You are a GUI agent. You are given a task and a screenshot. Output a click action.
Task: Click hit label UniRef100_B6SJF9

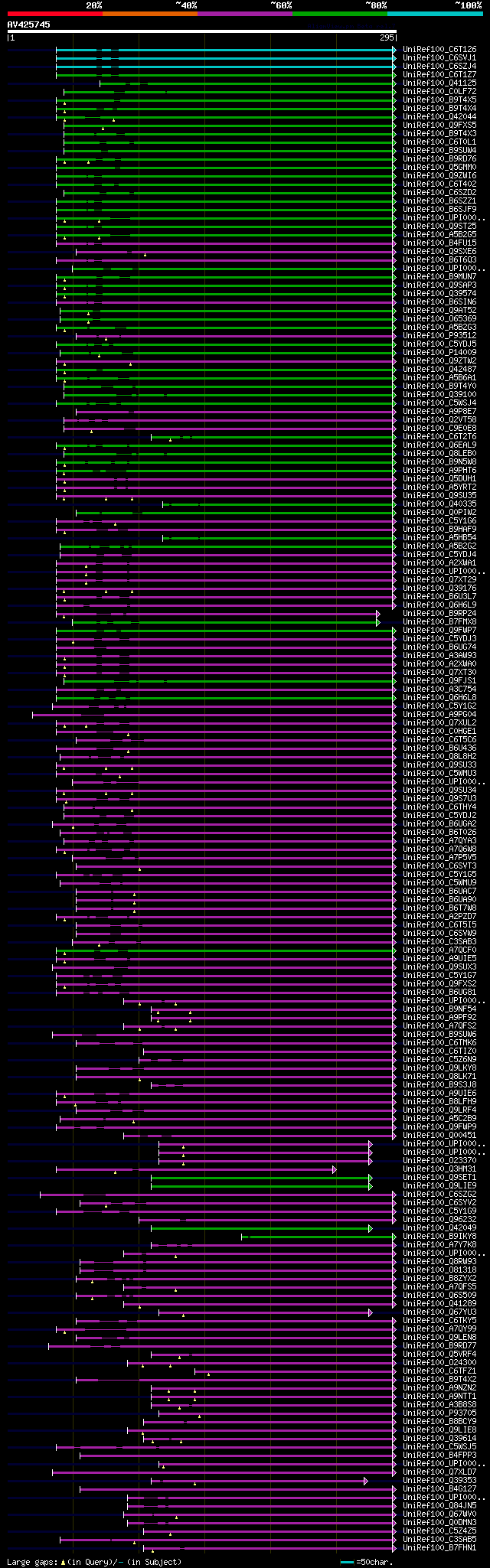(x=439, y=210)
